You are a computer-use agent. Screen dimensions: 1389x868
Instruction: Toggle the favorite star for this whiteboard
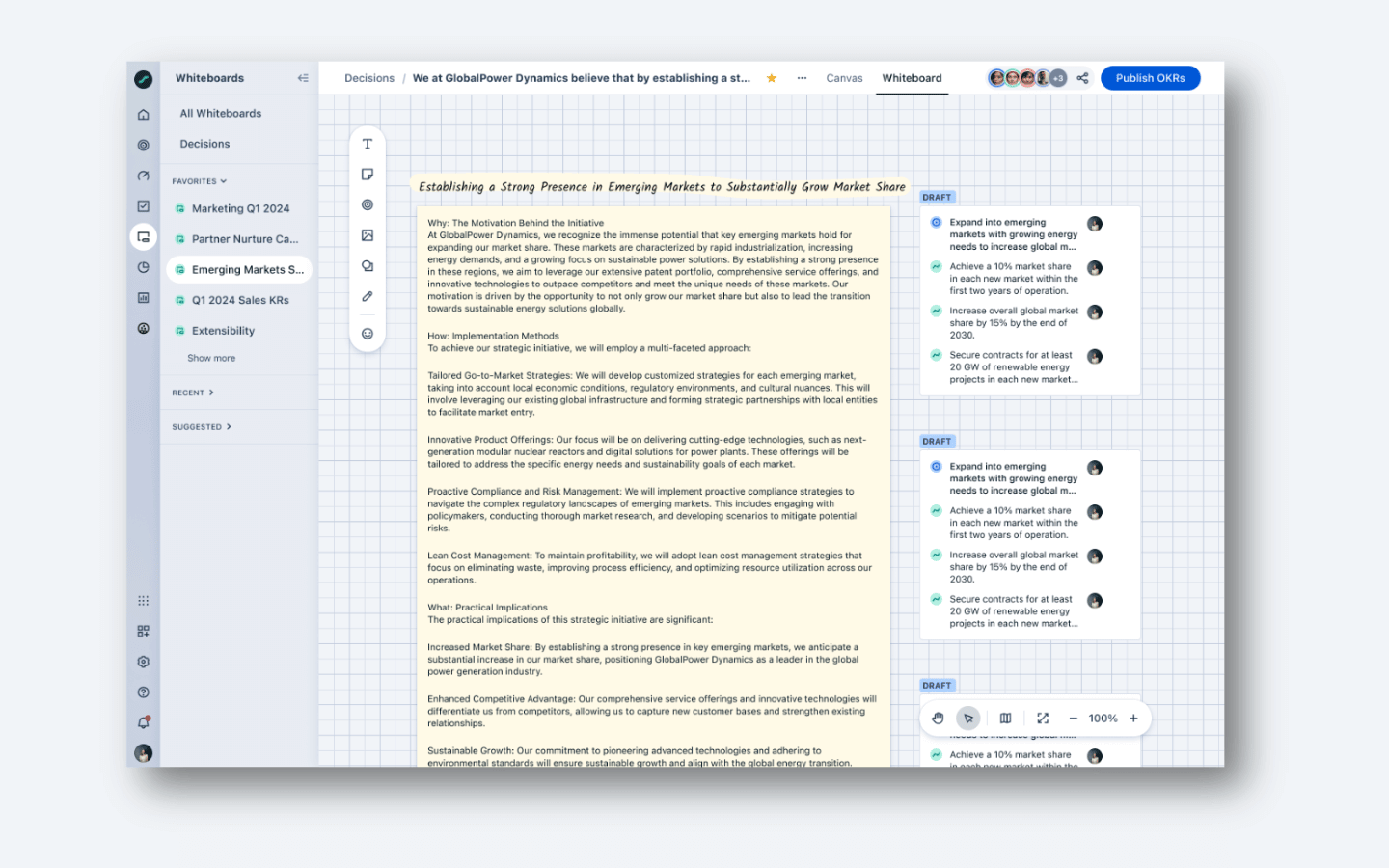pyautogui.click(x=772, y=78)
